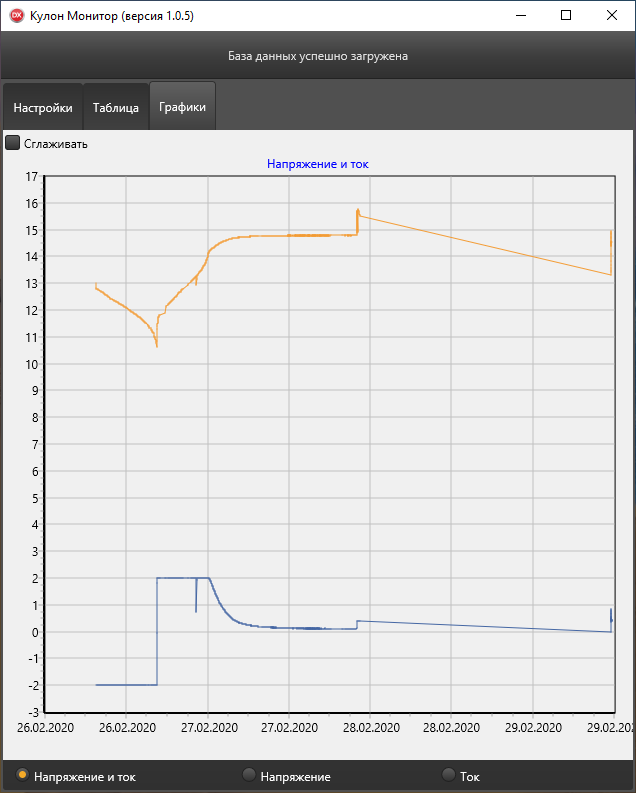The width and height of the screenshot is (636, 793).
Task: Click the Кулон Монитор app icon in title bar
Action: 16,16
